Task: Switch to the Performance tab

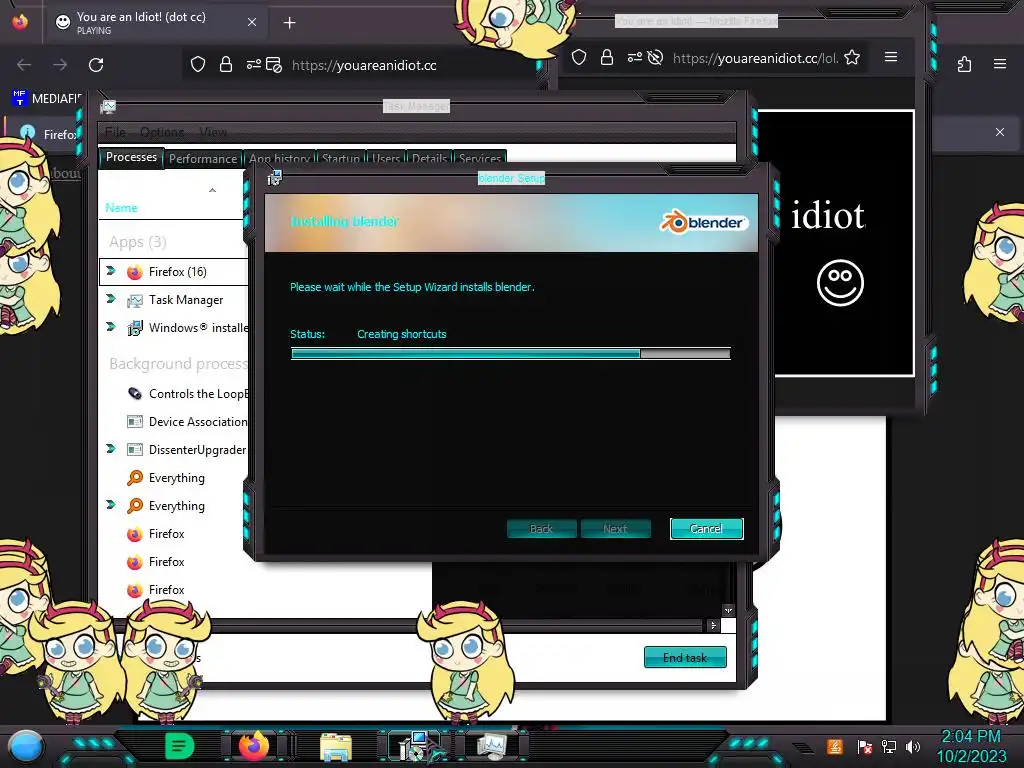Action: pos(202,159)
